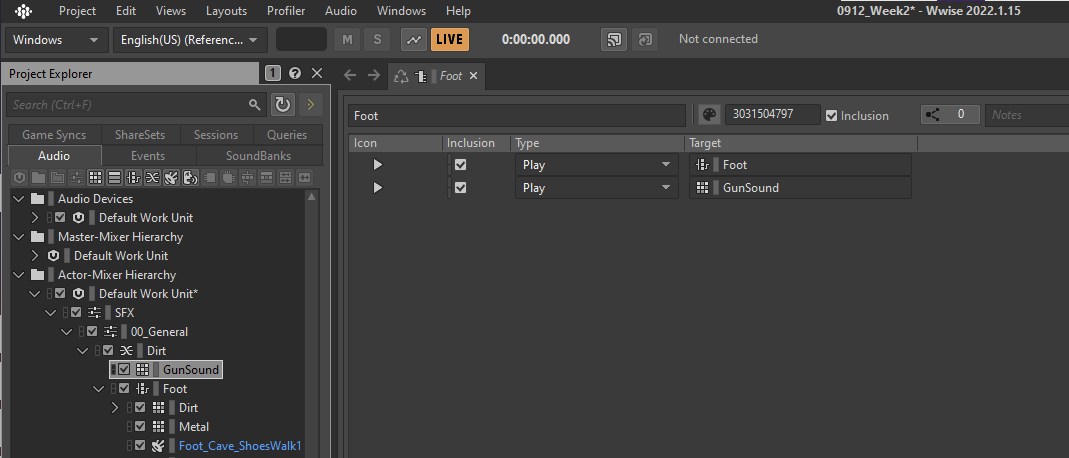Create a new Physical Folder from explorer toolbar
This screenshot has width=1069, height=458.
38,178
